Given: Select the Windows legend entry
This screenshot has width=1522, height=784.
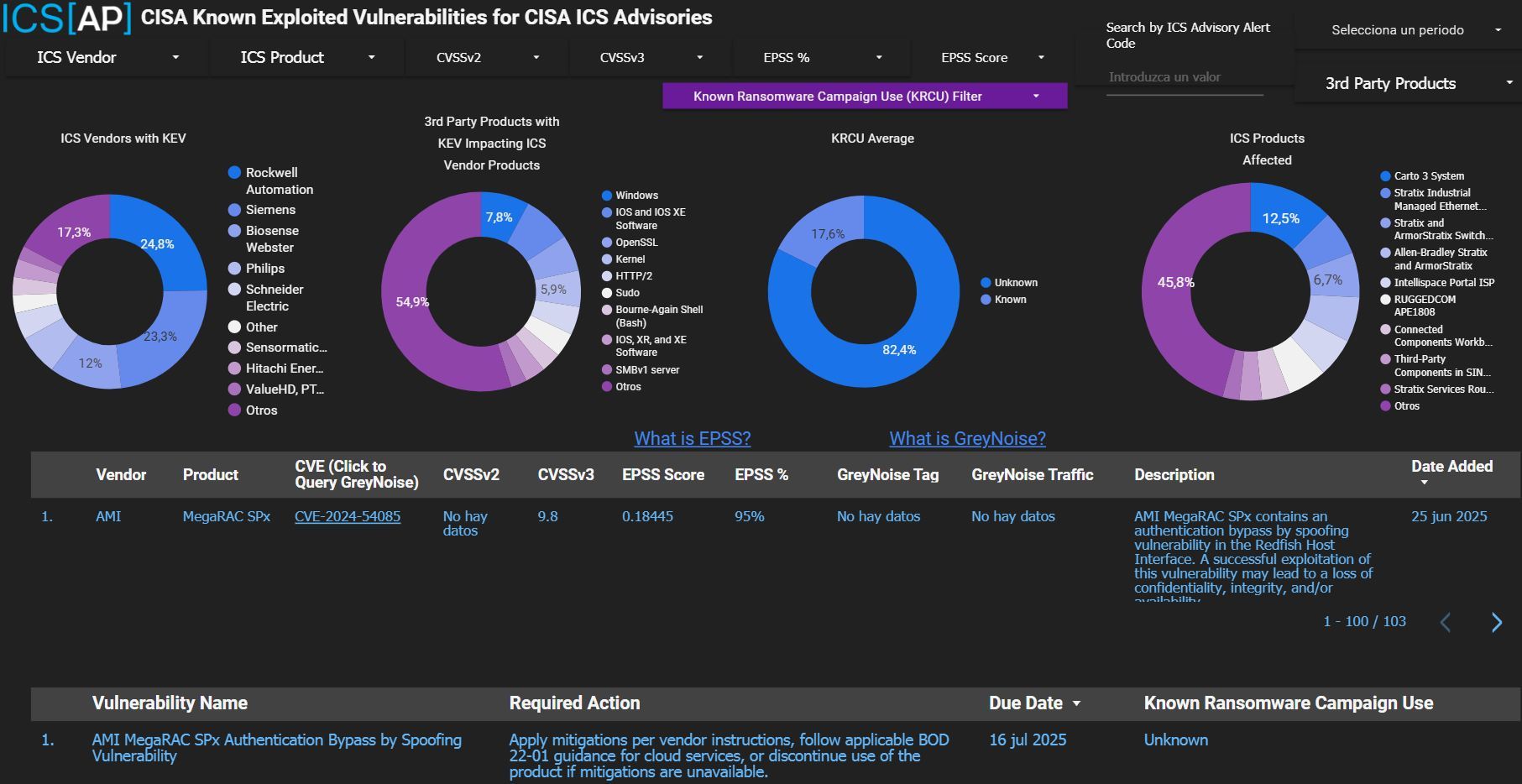Looking at the screenshot, I should pyautogui.click(x=630, y=196).
